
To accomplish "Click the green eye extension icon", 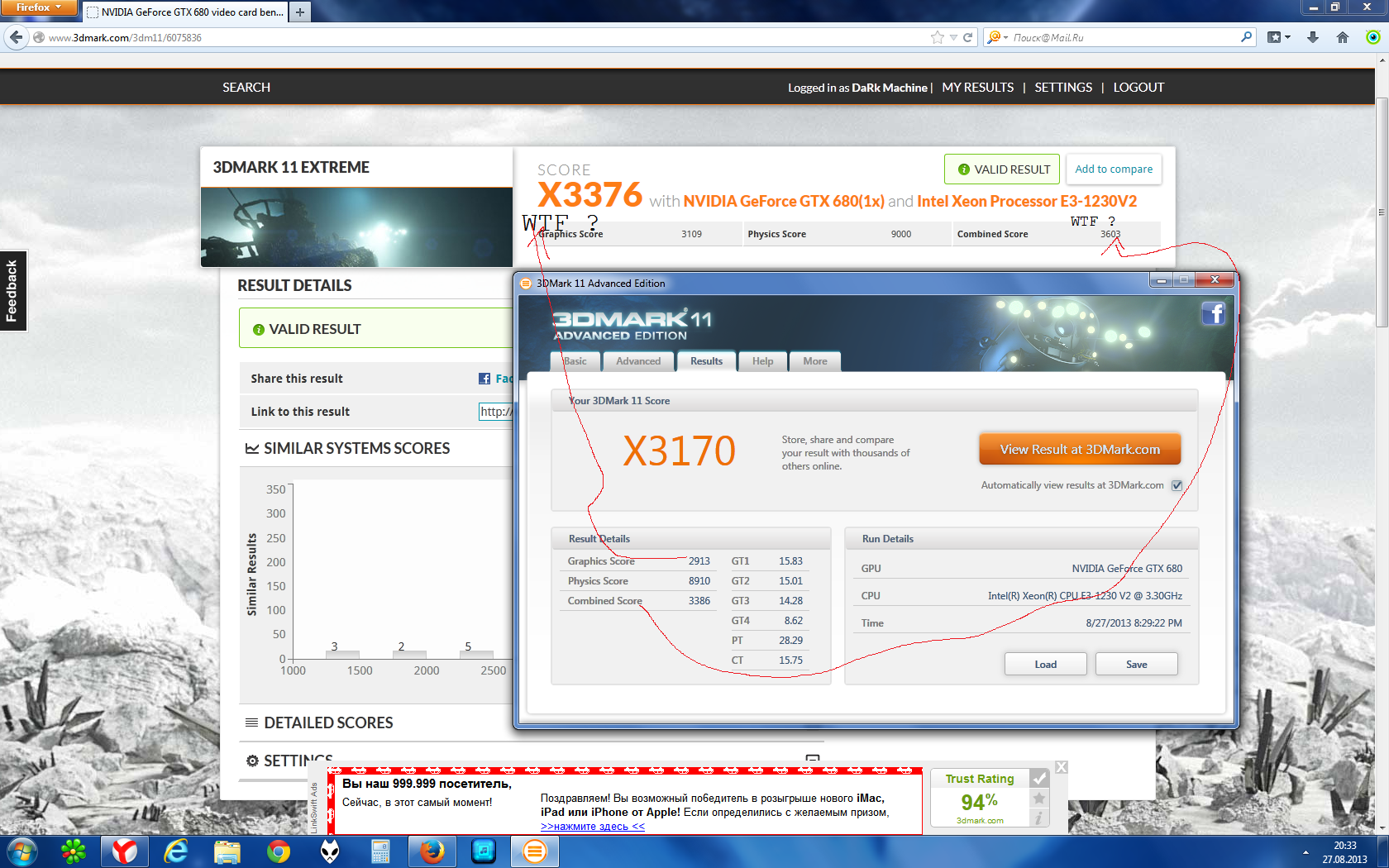I will [1372, 37].
